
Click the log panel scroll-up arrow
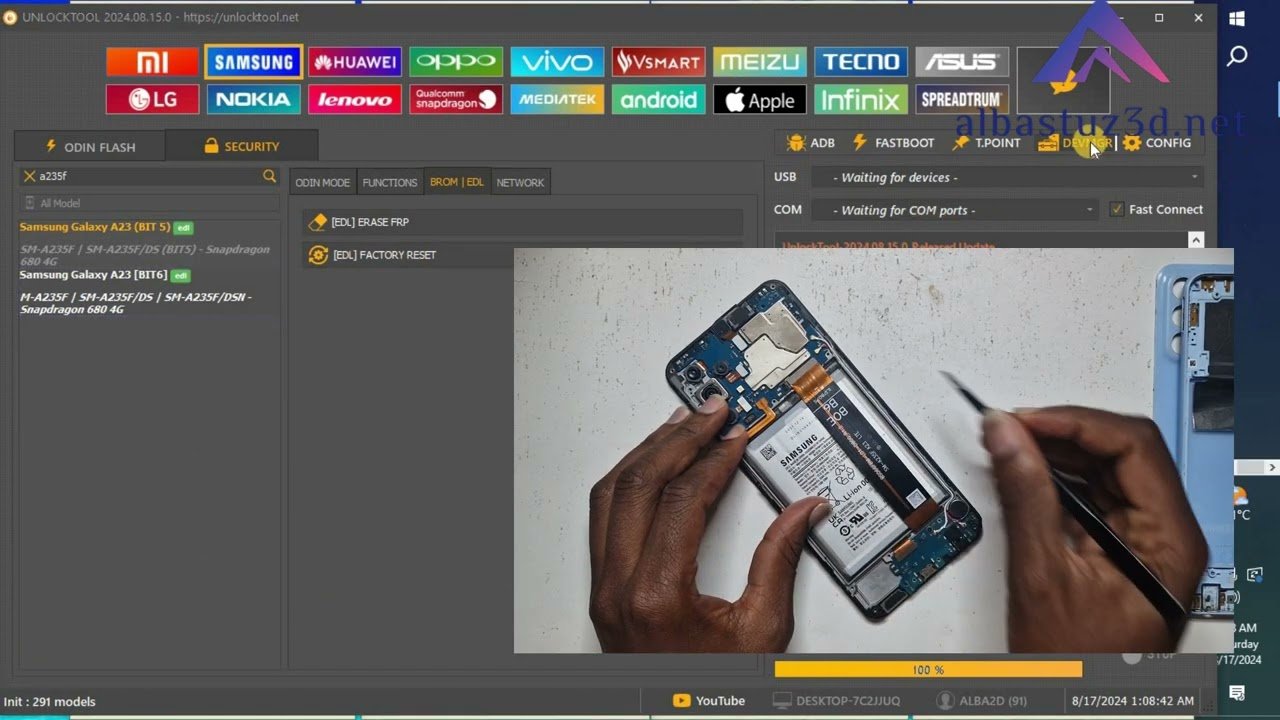(1195, 240)
